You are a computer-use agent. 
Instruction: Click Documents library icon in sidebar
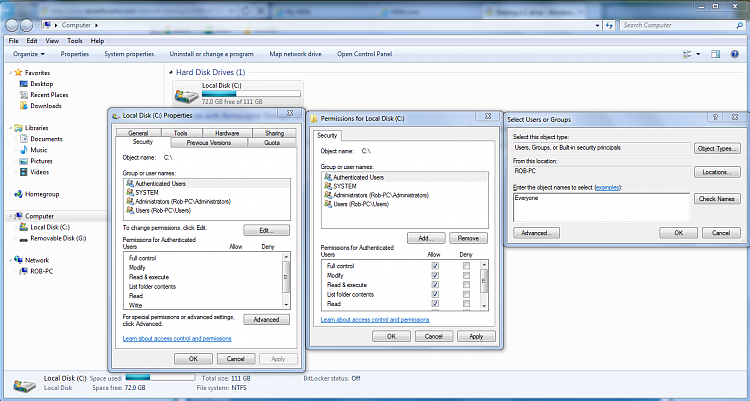(x=23, y=139)
